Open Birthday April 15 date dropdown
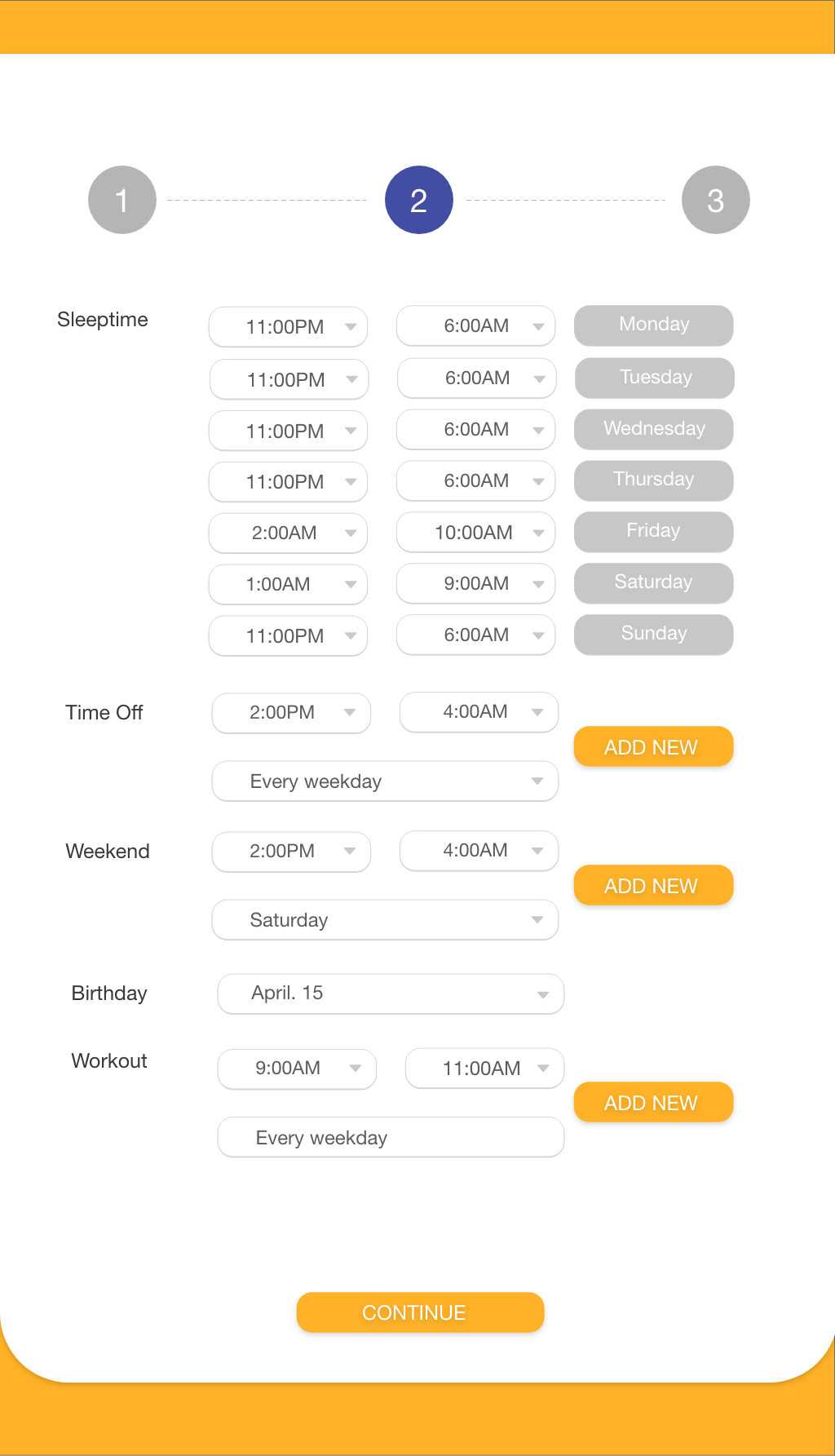This screenshot has height=1456, width=835. point(391,994)
